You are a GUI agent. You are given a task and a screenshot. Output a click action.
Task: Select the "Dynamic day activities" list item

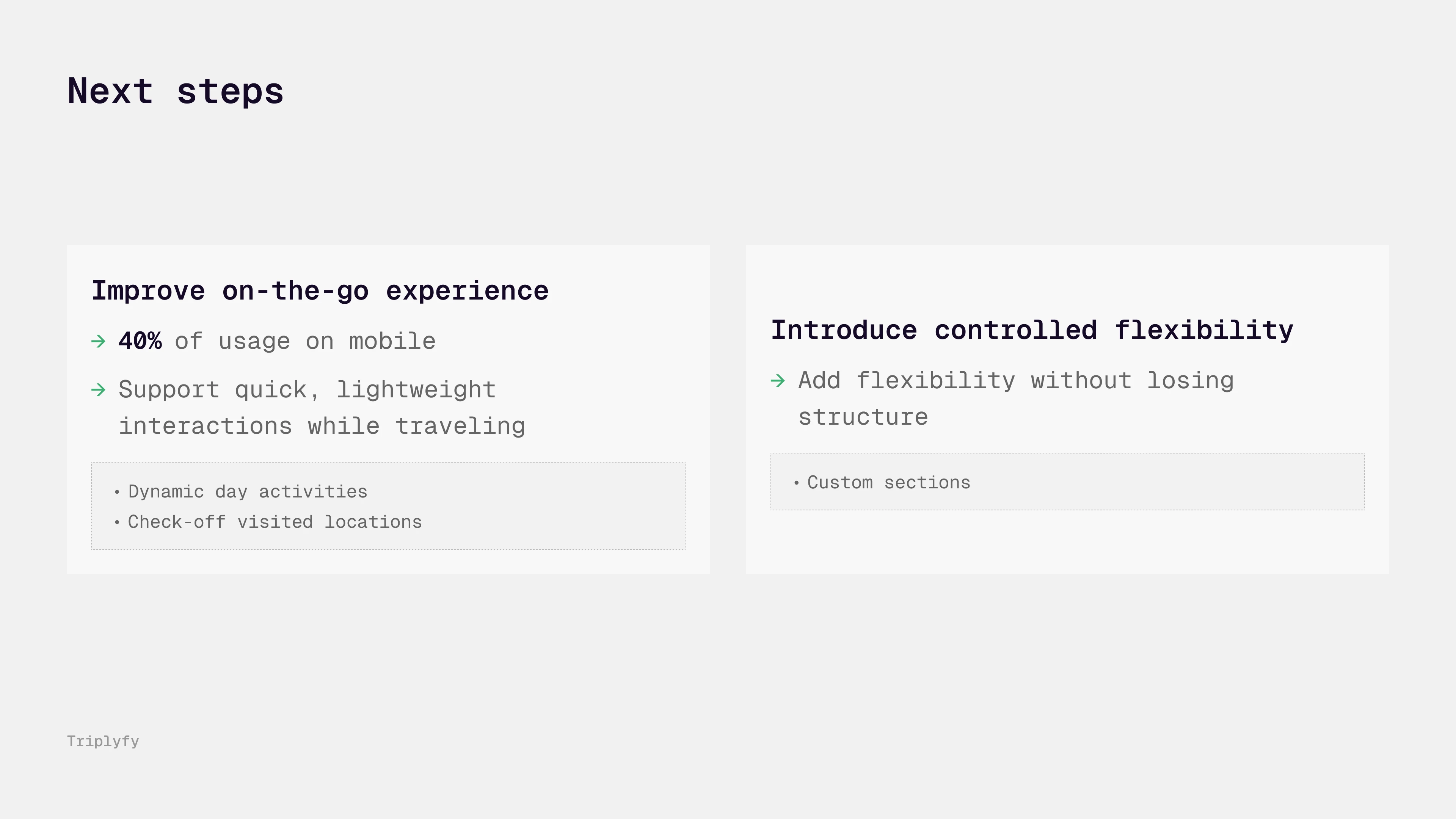248,492
